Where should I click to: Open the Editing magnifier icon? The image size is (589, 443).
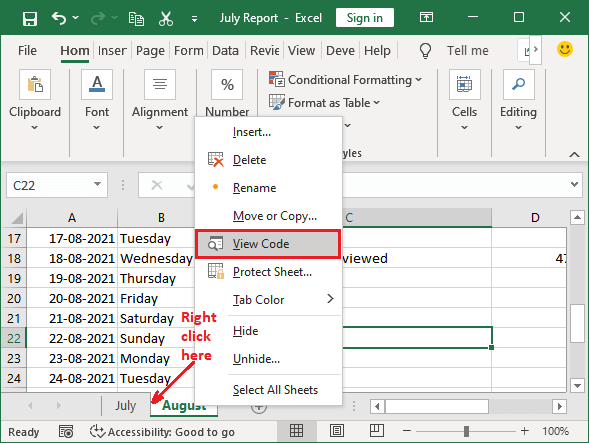click(518, 84)
